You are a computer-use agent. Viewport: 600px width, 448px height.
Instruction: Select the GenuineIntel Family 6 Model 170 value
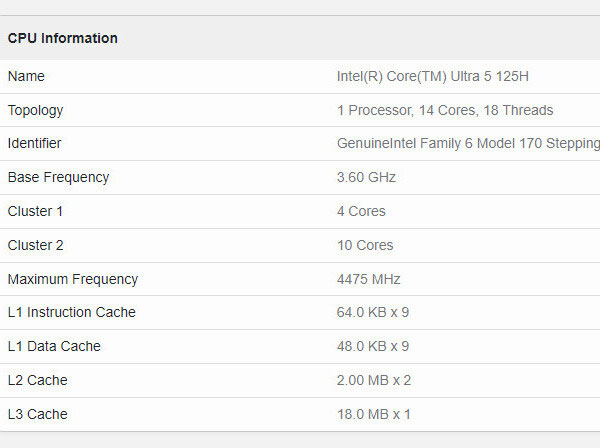coord(468,143)
